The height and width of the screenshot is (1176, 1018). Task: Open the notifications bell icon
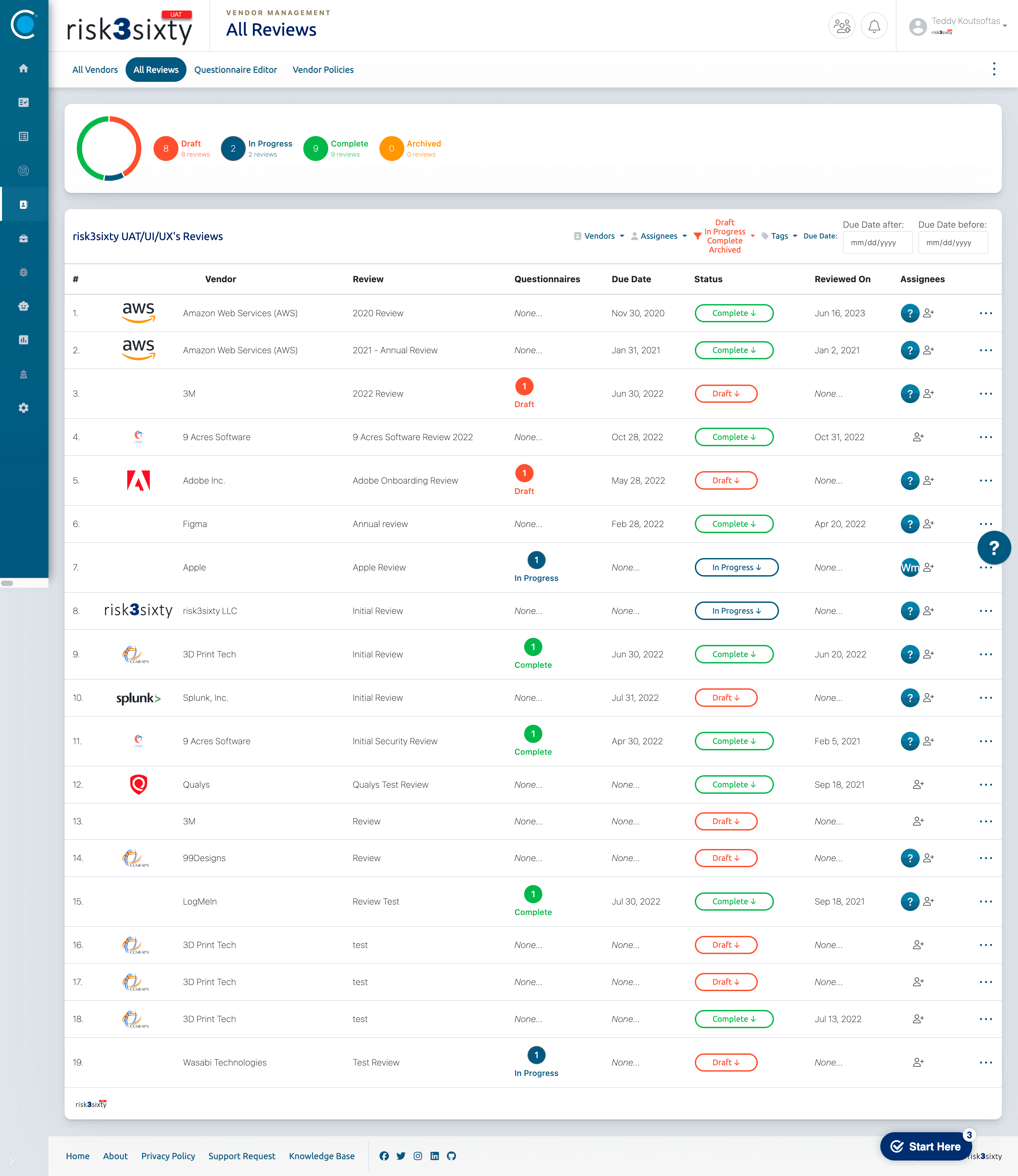pos(874,26)
